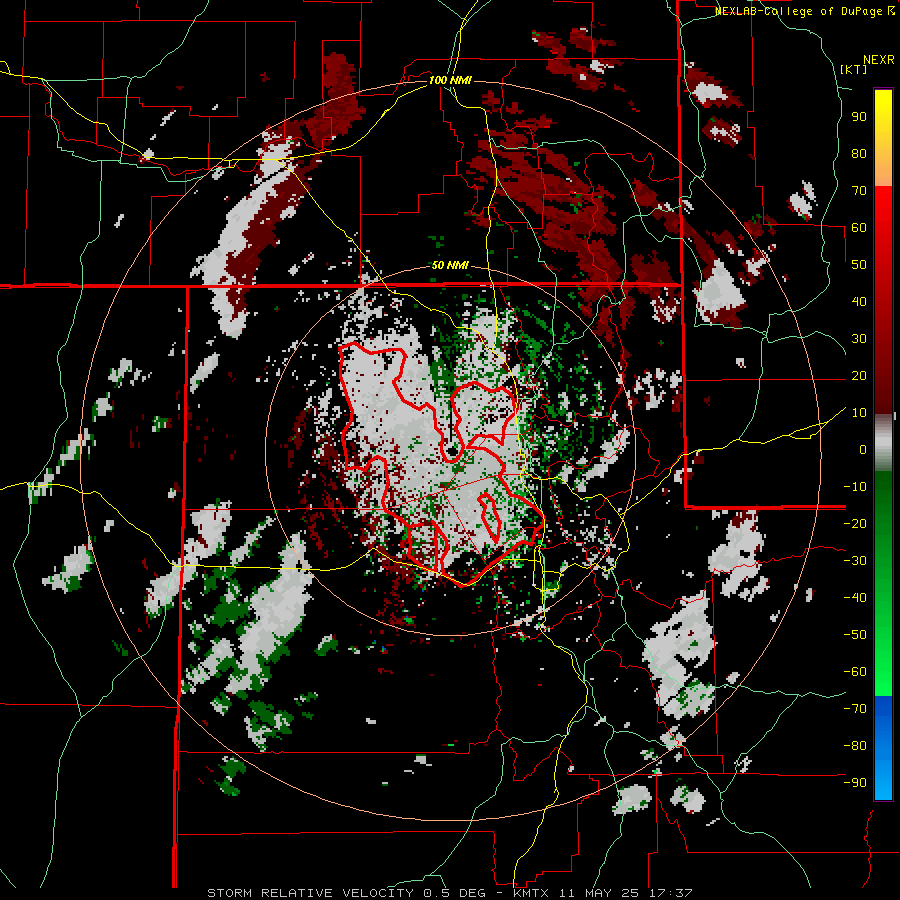This screenshot has width=900, height=900.
Task: Click the -50 value on velocity scale
Action: [855, 635]
